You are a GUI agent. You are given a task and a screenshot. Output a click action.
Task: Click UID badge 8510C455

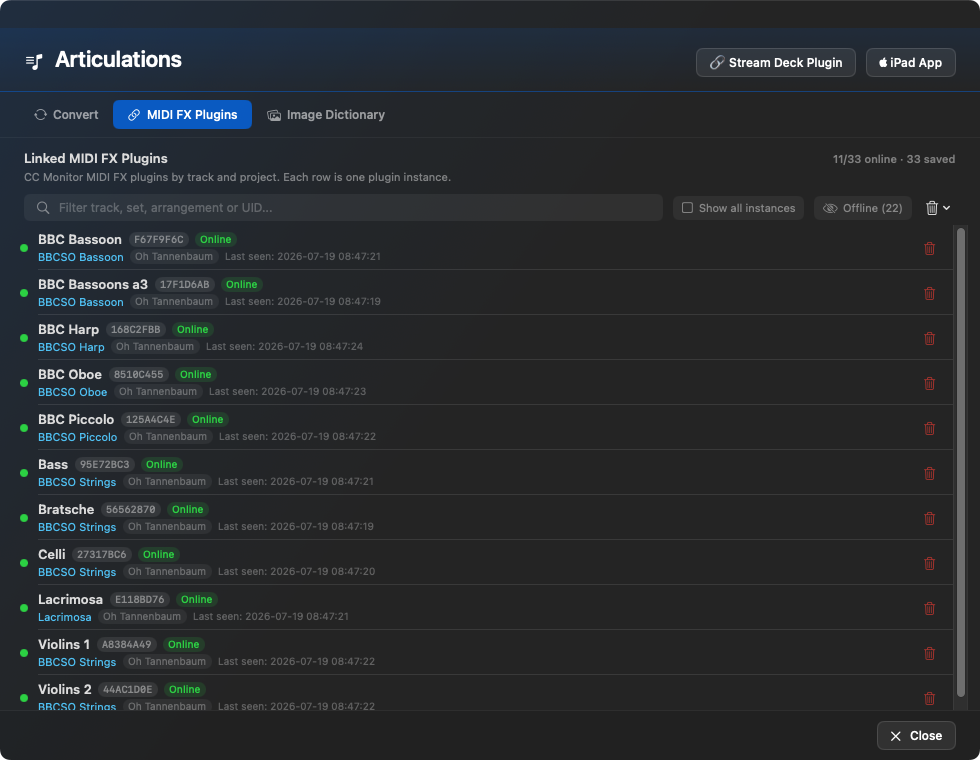click(138, 374)
